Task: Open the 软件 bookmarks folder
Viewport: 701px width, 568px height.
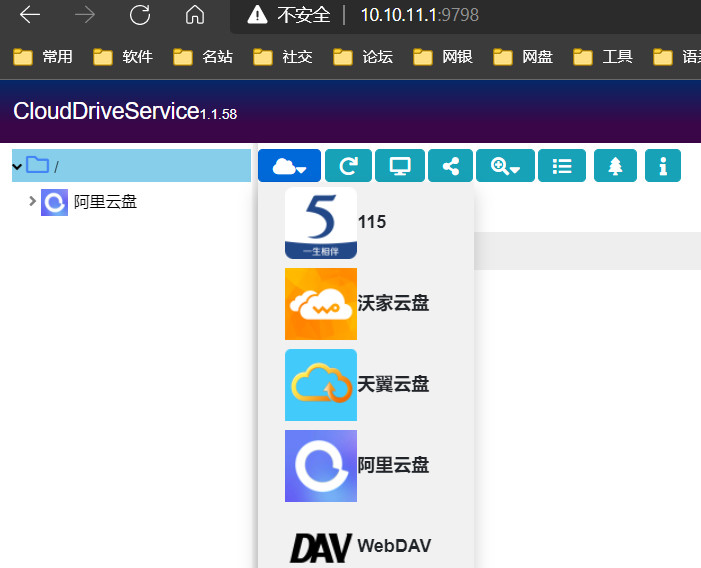Action: [x=123, y=57]
